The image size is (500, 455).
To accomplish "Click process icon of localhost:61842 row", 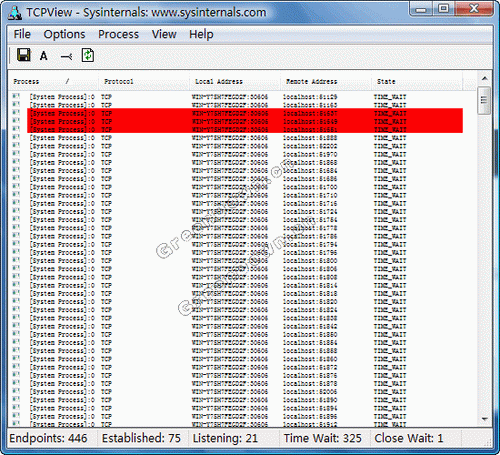I will pos(16,326).
